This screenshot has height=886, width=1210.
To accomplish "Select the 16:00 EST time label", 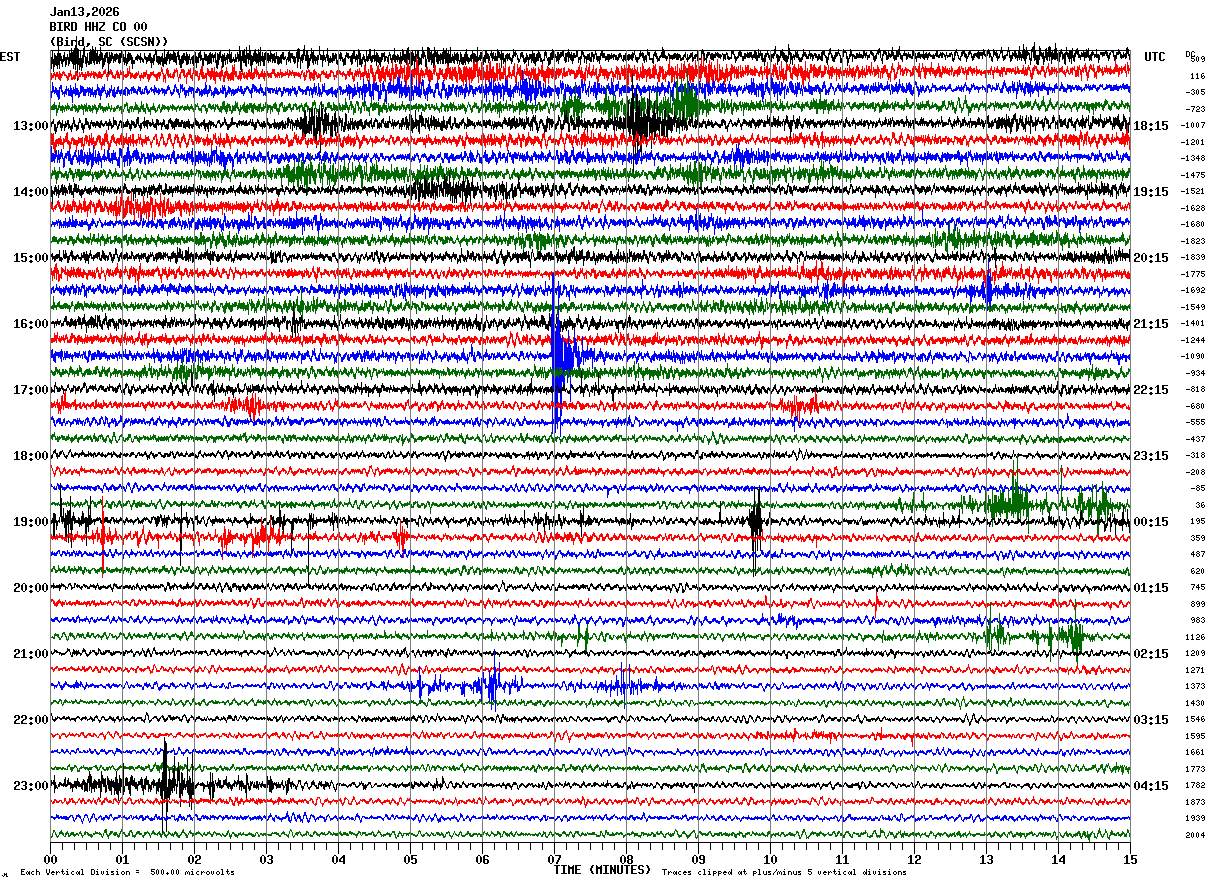I will click(30, 324).
